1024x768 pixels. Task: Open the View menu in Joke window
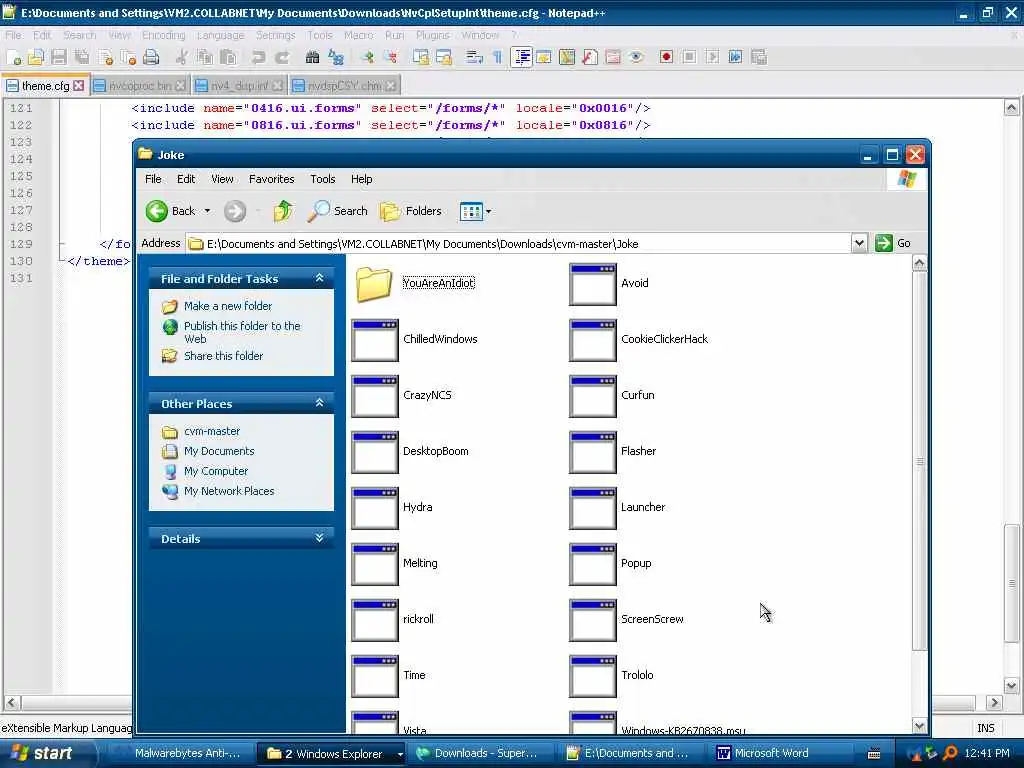(x=222, y=179)
